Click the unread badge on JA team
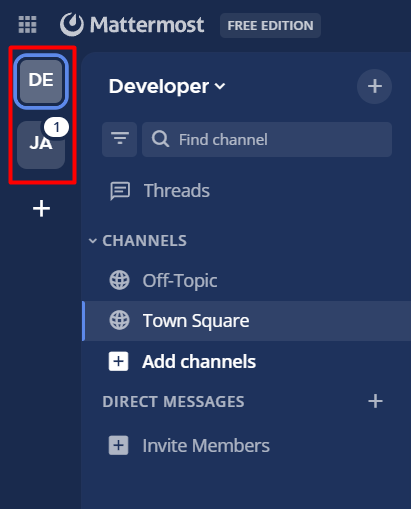 (57, 127)
